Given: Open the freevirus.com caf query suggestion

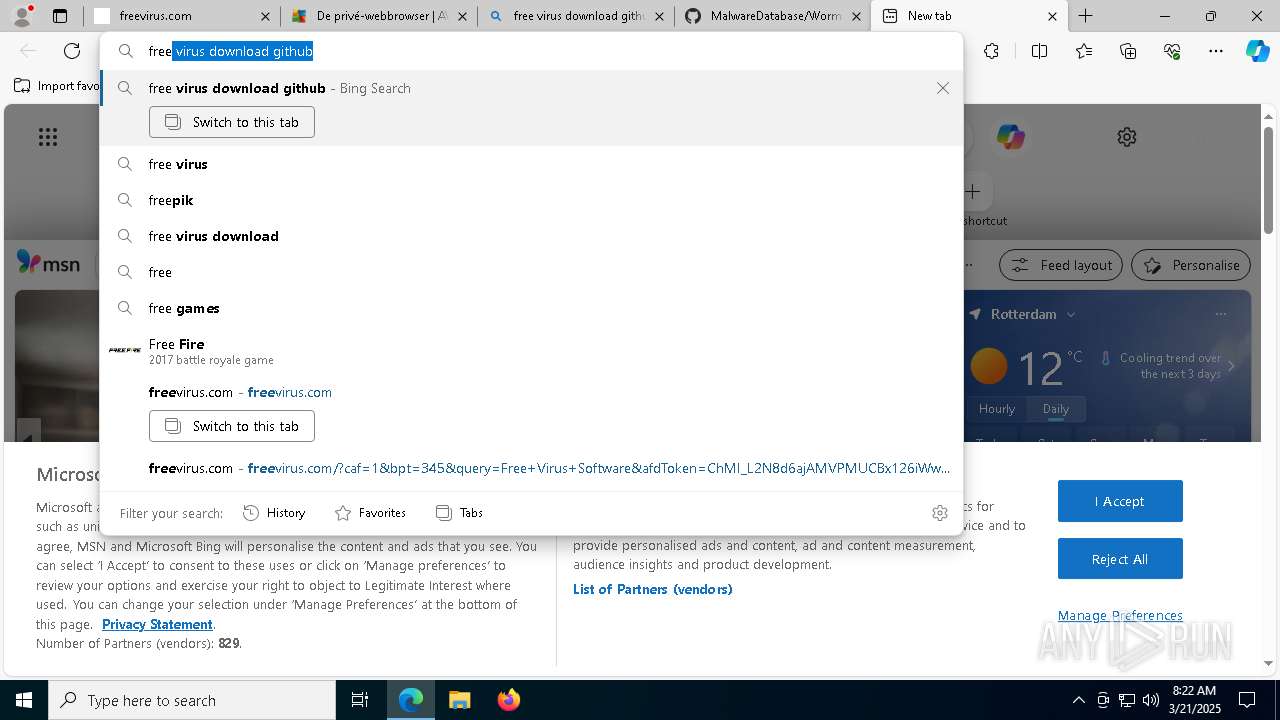Looking at the screenshot, I should pyautogui.click(x=531, y=468).
